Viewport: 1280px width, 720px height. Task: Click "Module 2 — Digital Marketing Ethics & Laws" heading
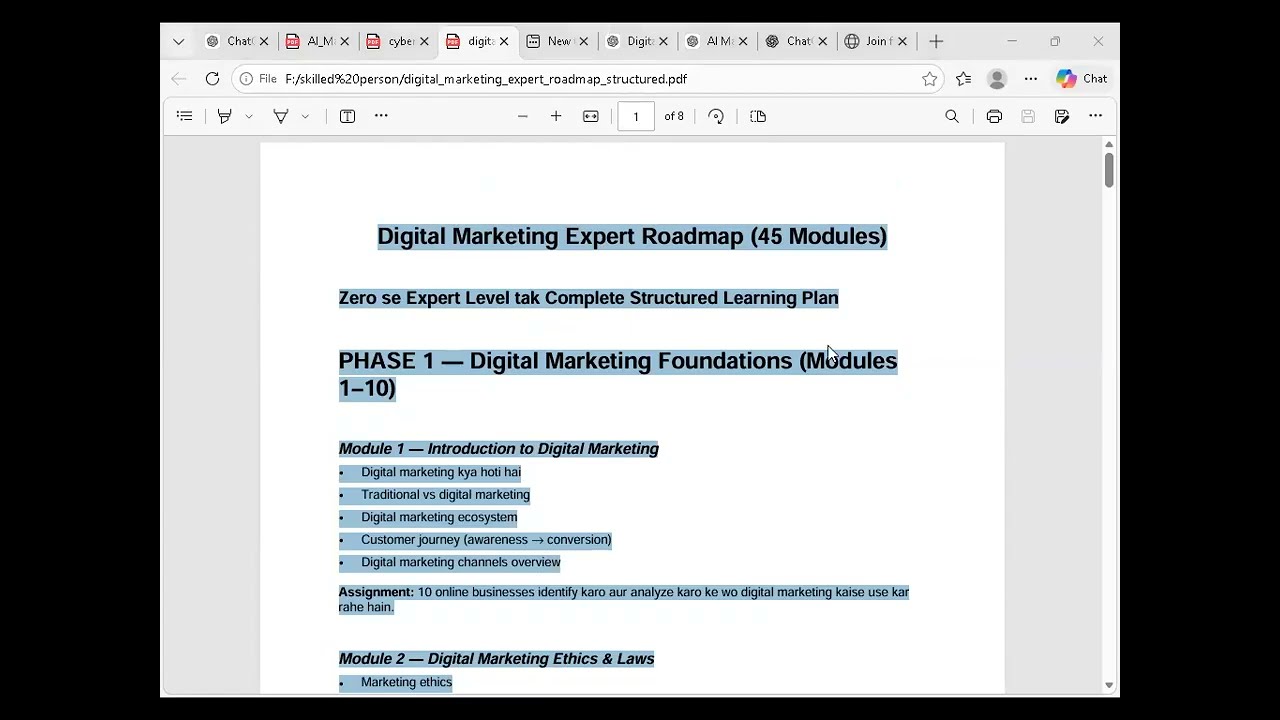point(497,659)
